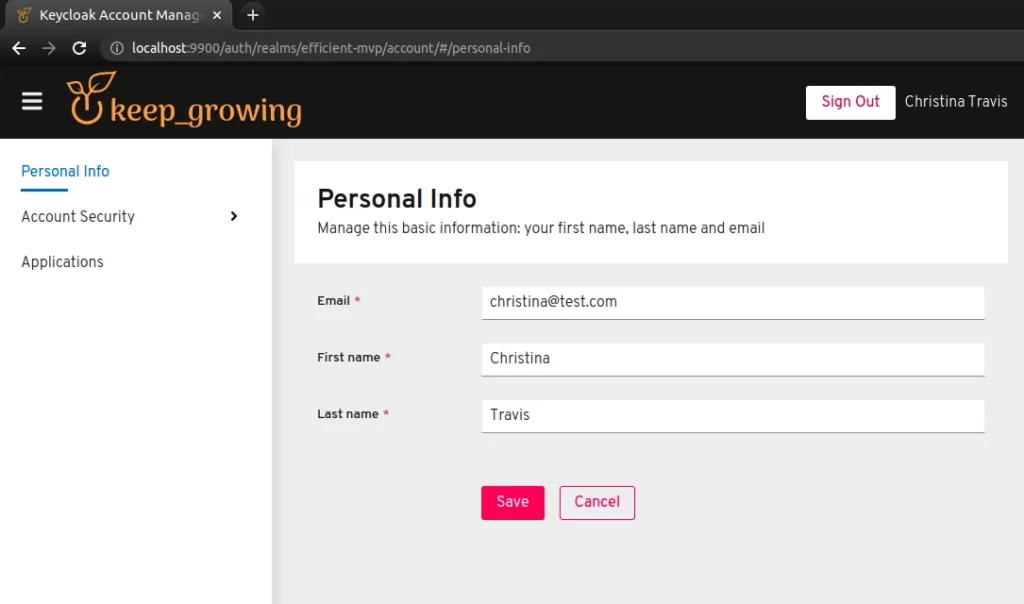This screenshot has height=604, width=1024.
Task: Go back in browser history
Action: point(19,48)
